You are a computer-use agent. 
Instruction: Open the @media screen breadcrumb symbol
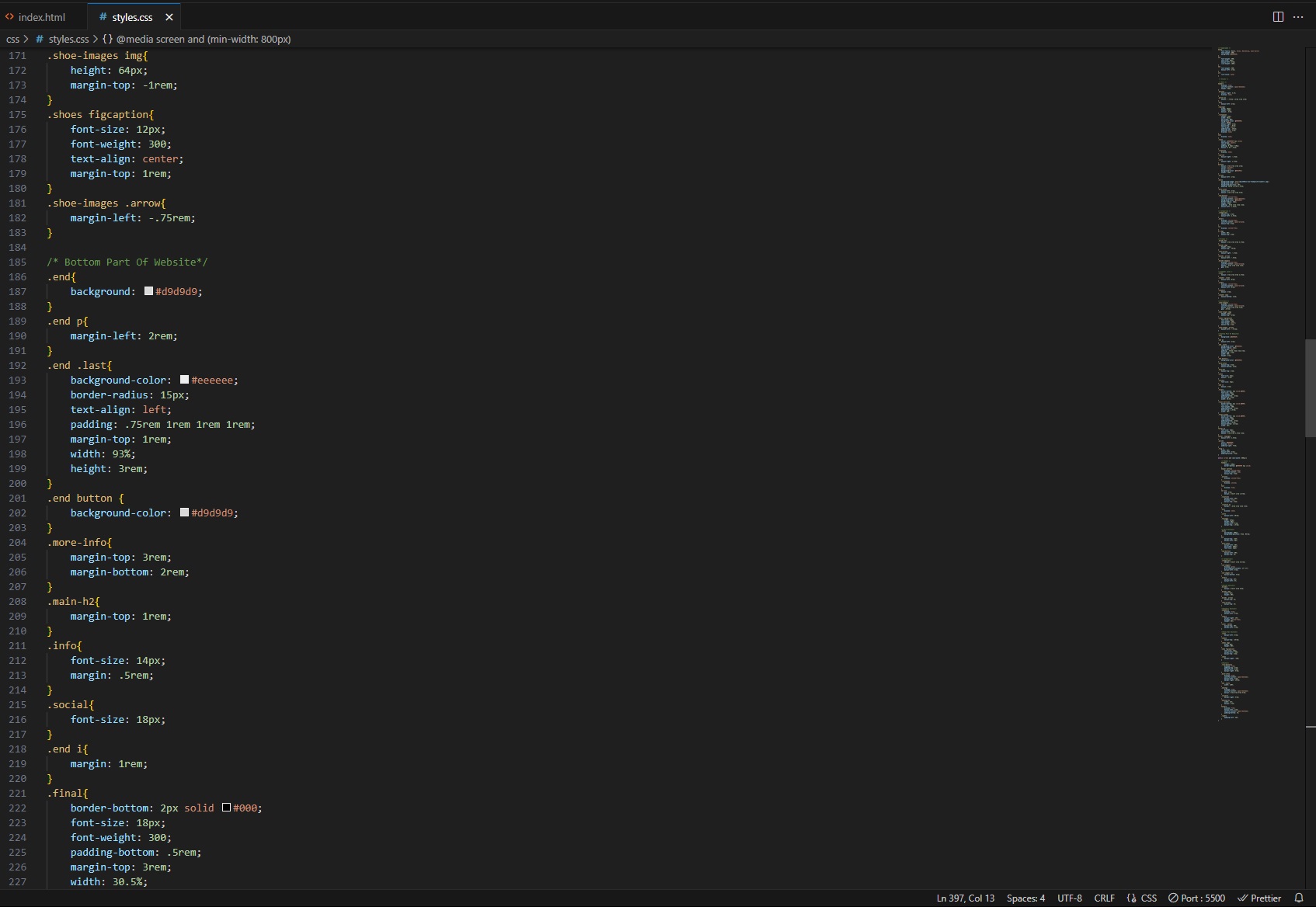coord(204,39)
